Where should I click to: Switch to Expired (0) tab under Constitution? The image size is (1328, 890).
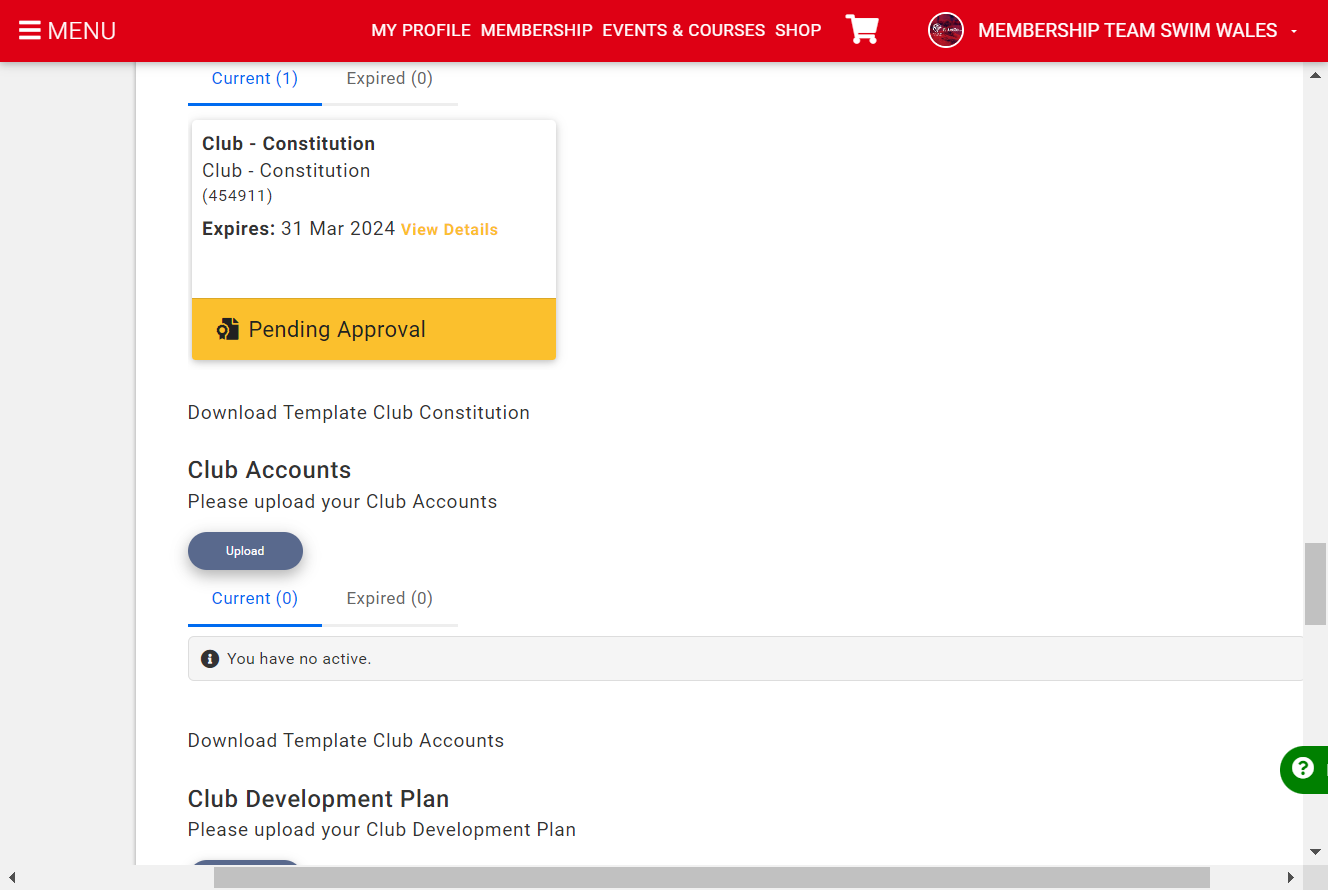(x=390, y=79)
